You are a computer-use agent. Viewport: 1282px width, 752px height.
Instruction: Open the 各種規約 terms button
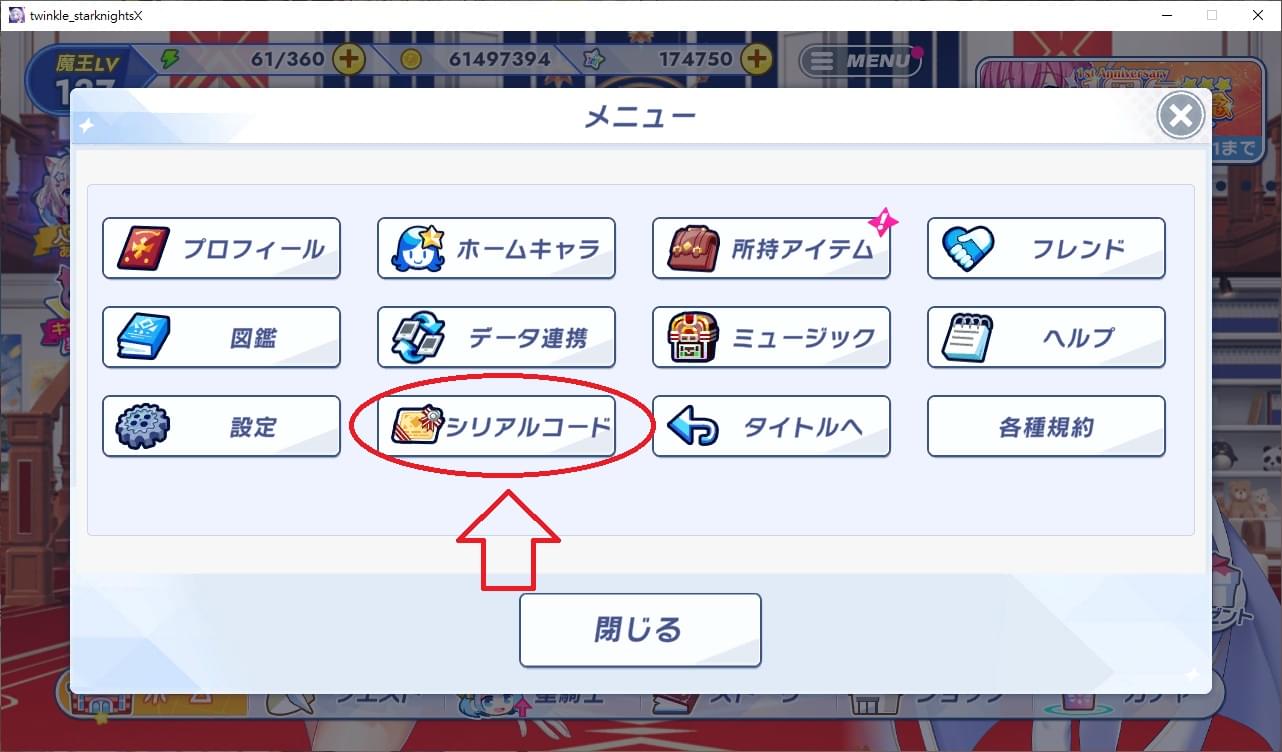coord(1046,427)
